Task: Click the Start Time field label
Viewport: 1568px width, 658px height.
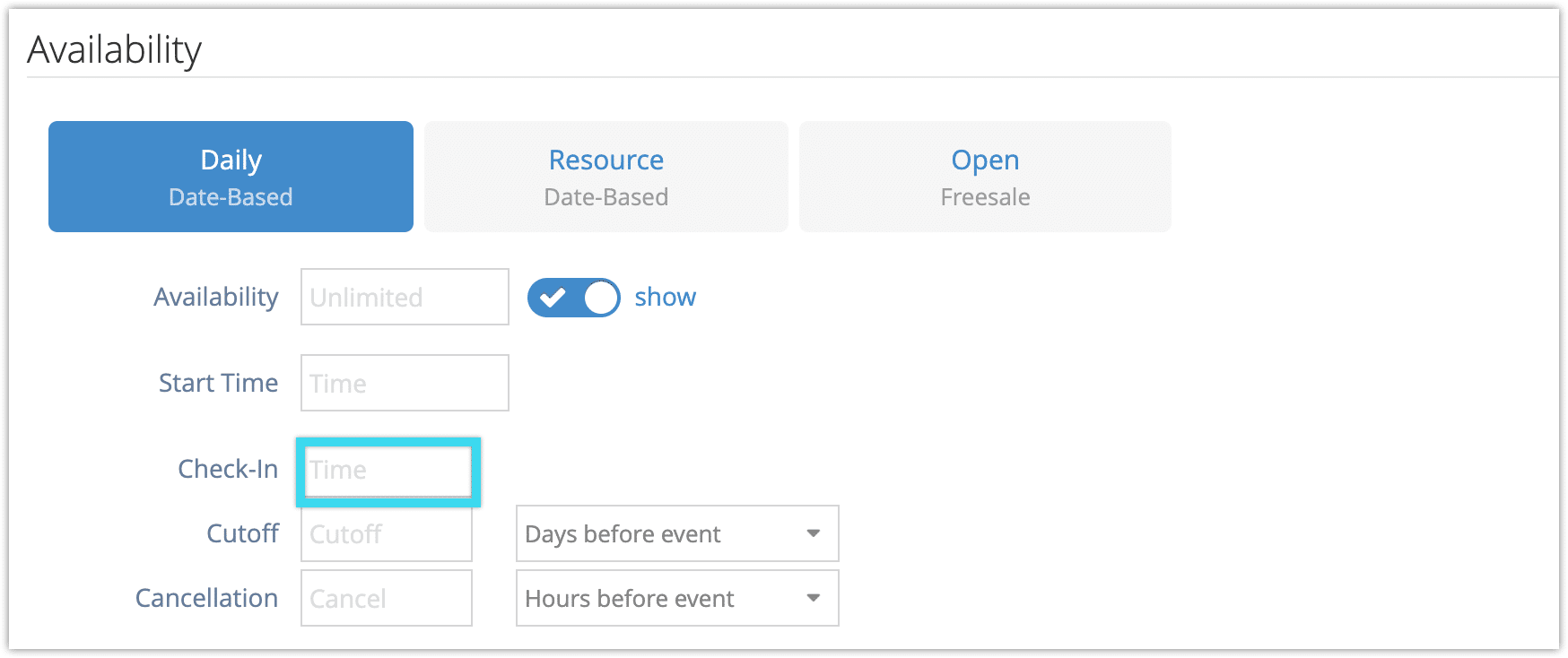Action: pos(218,383)
